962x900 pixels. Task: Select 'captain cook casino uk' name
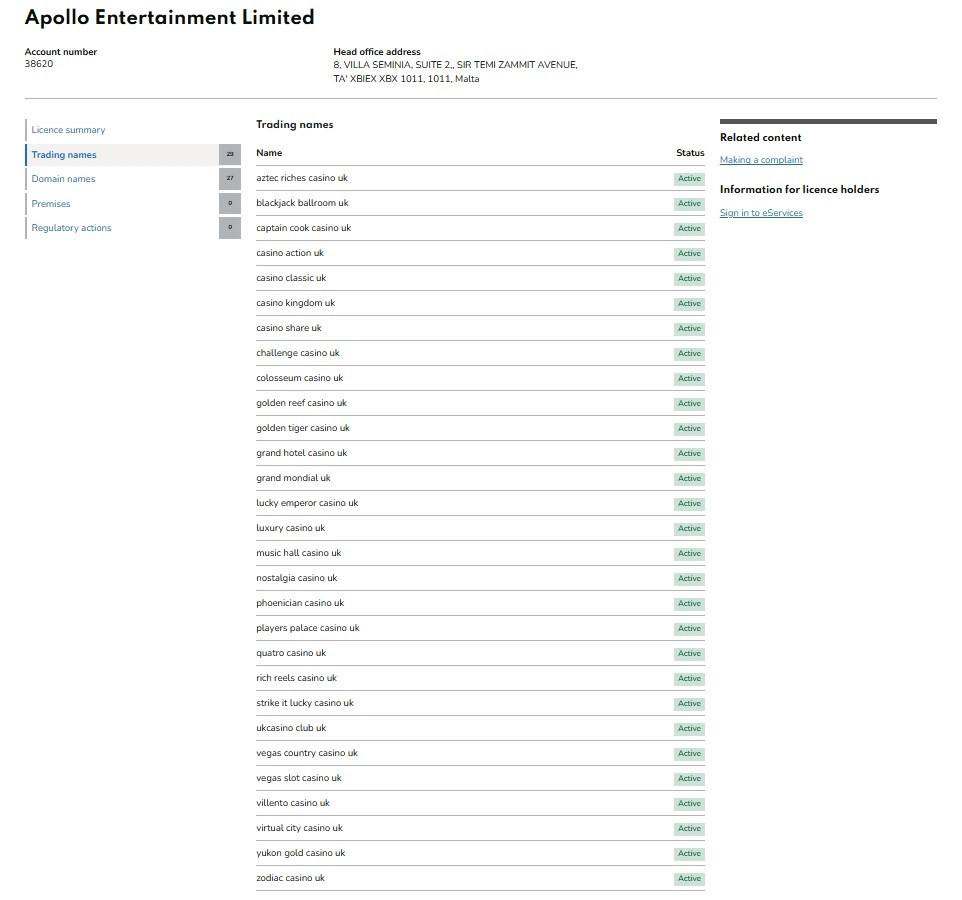(x=304, y=228)
